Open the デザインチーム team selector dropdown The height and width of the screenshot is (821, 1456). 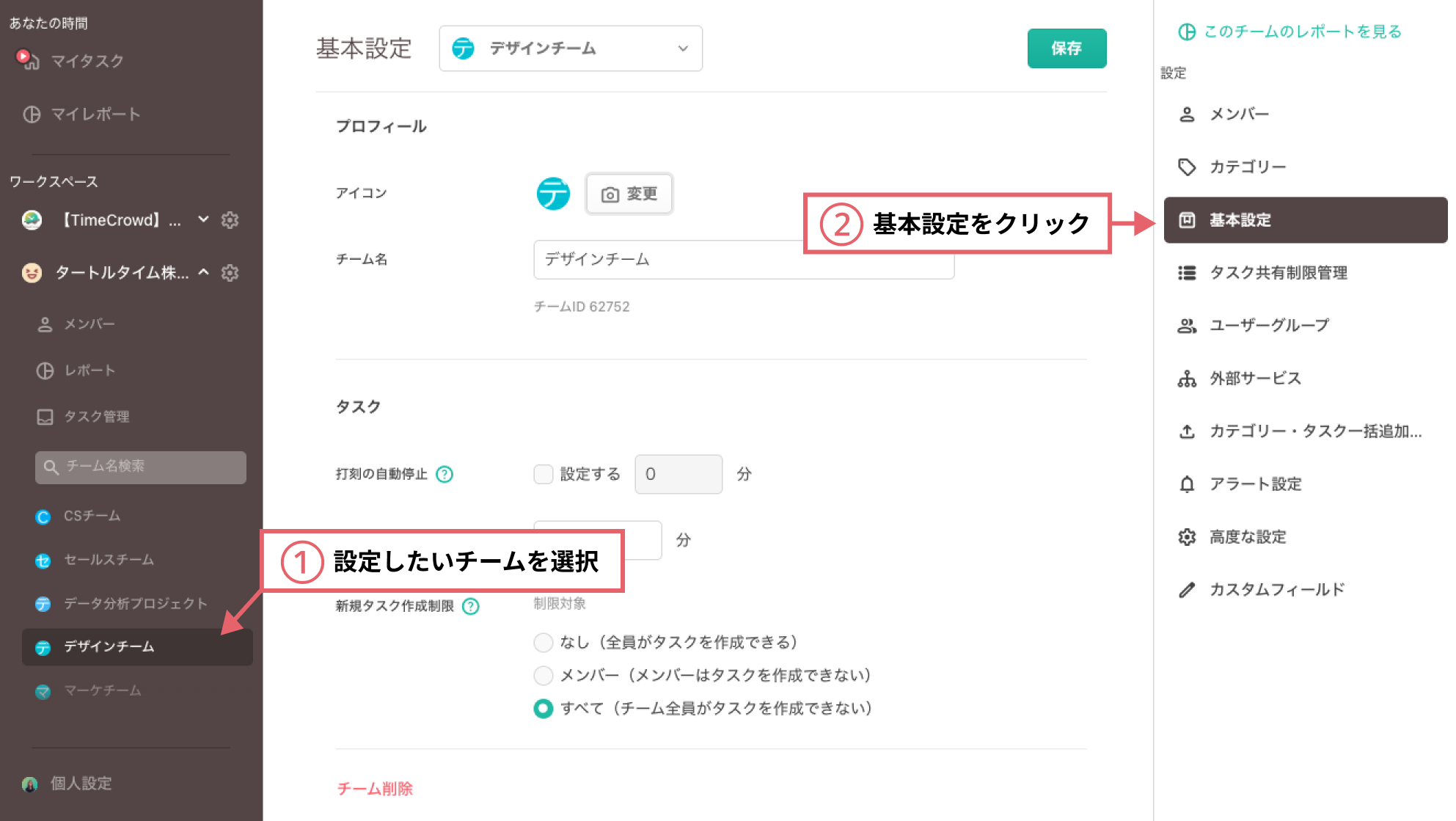tap(570, 48)
